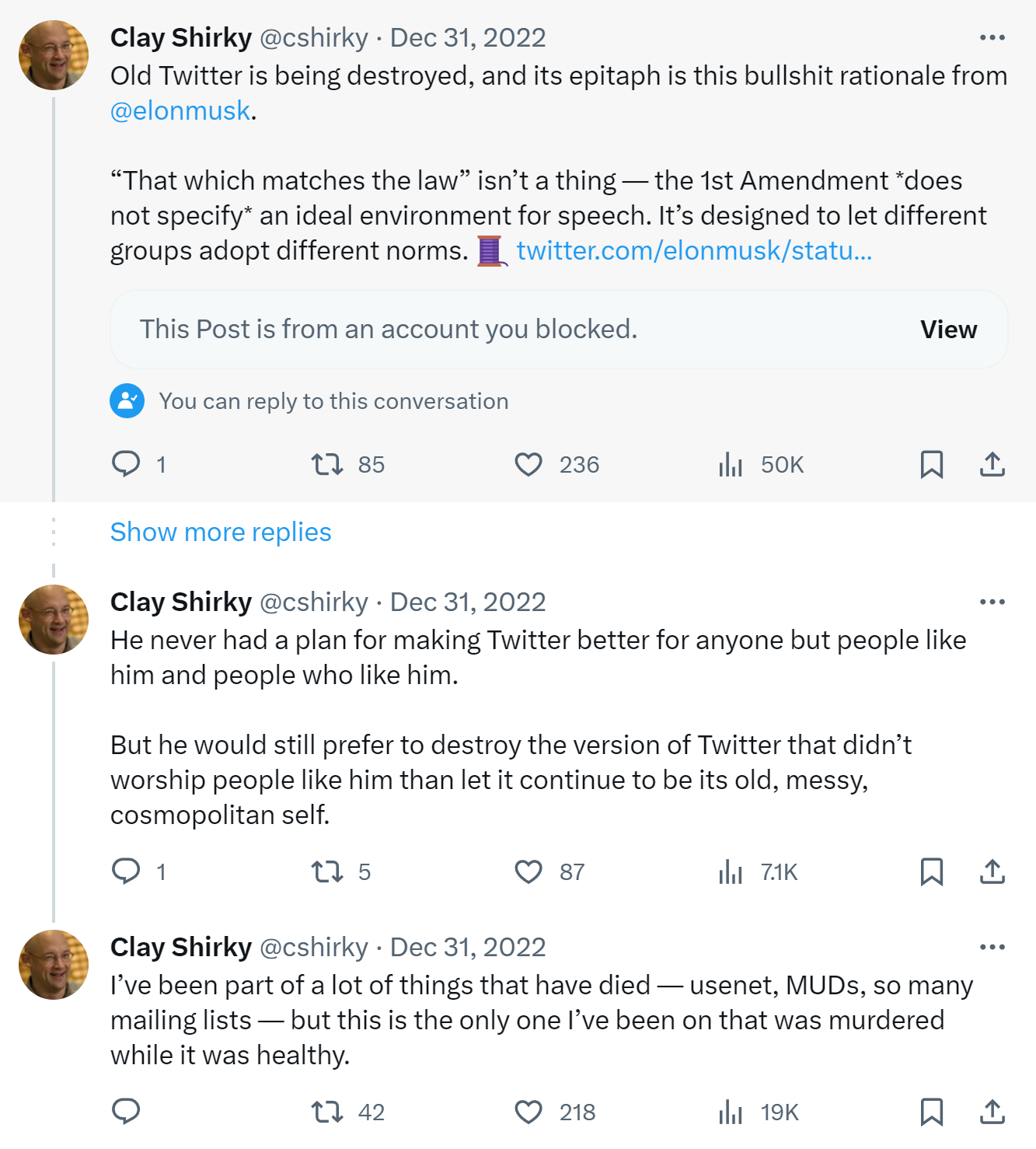Share the tweet about usenet and MUDs

pos(992,1112)
